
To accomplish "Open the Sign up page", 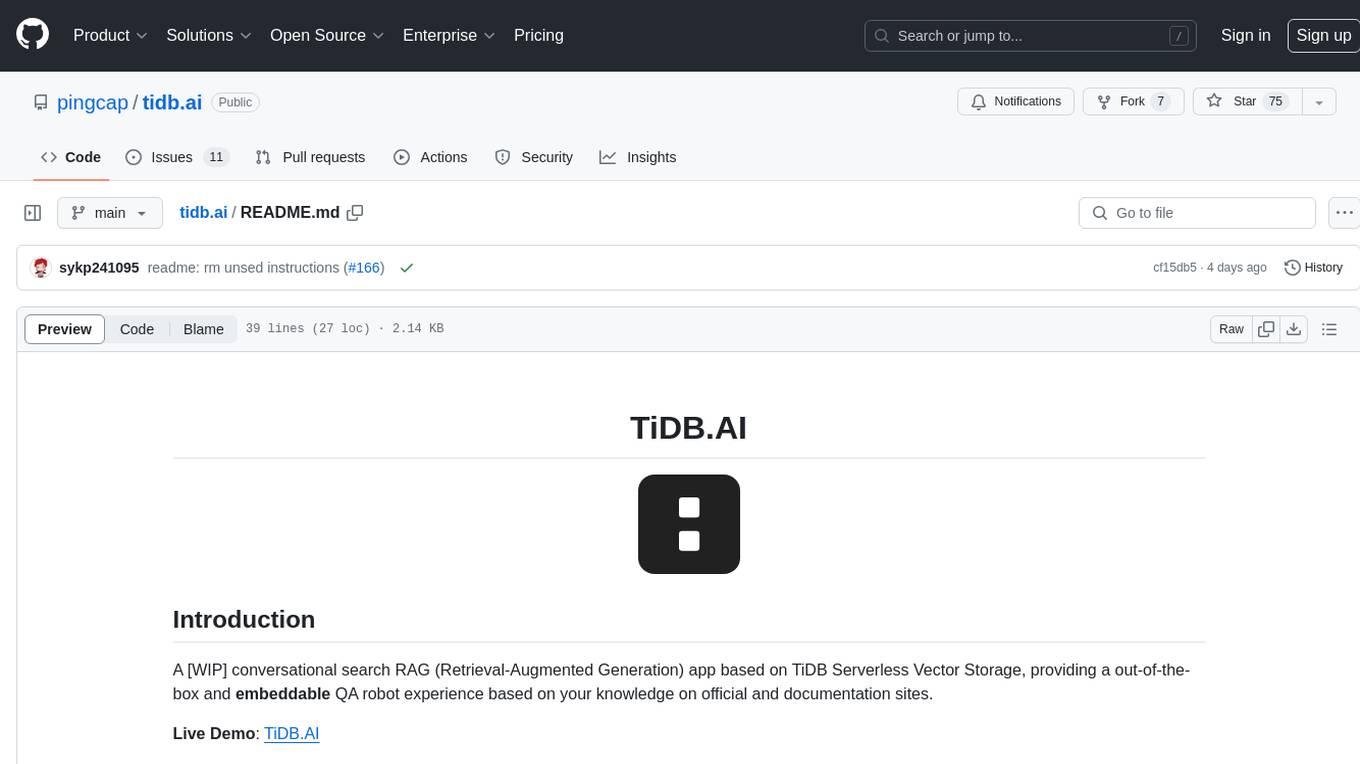I will click(1323, 35).
